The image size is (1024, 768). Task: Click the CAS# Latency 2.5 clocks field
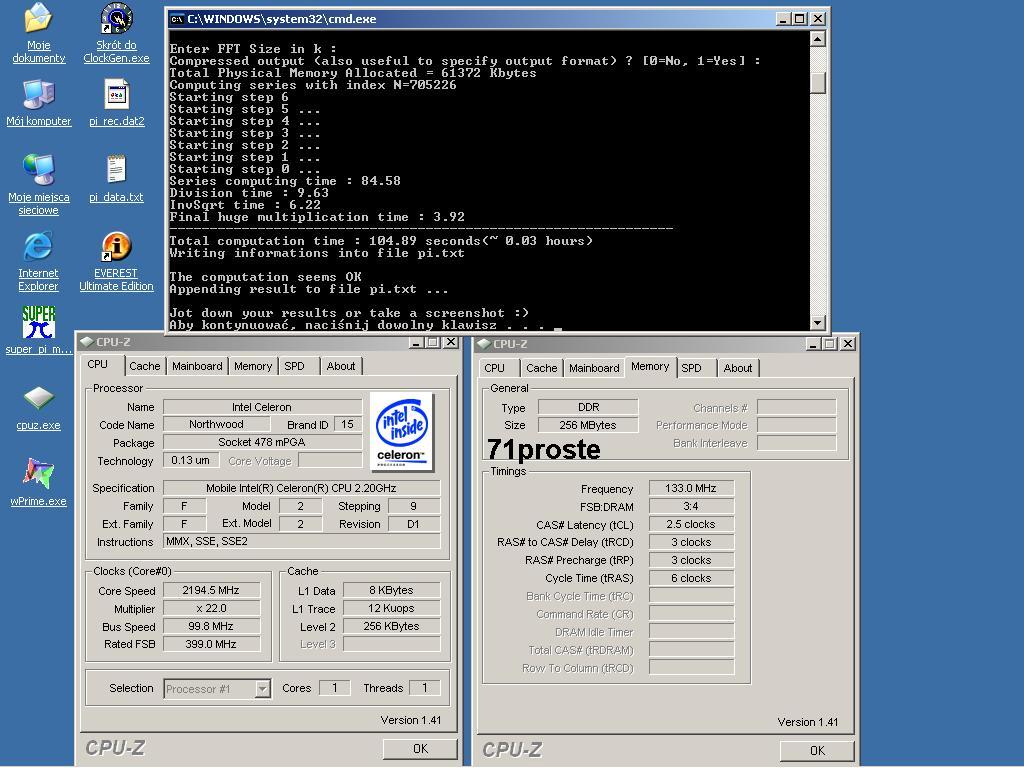691,524
